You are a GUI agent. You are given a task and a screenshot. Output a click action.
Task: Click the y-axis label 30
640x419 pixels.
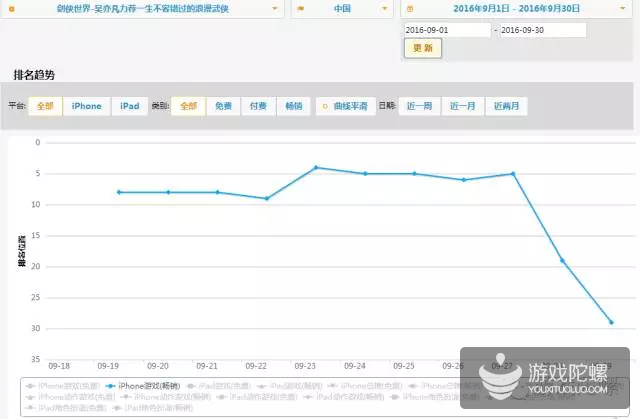point(36,328)
